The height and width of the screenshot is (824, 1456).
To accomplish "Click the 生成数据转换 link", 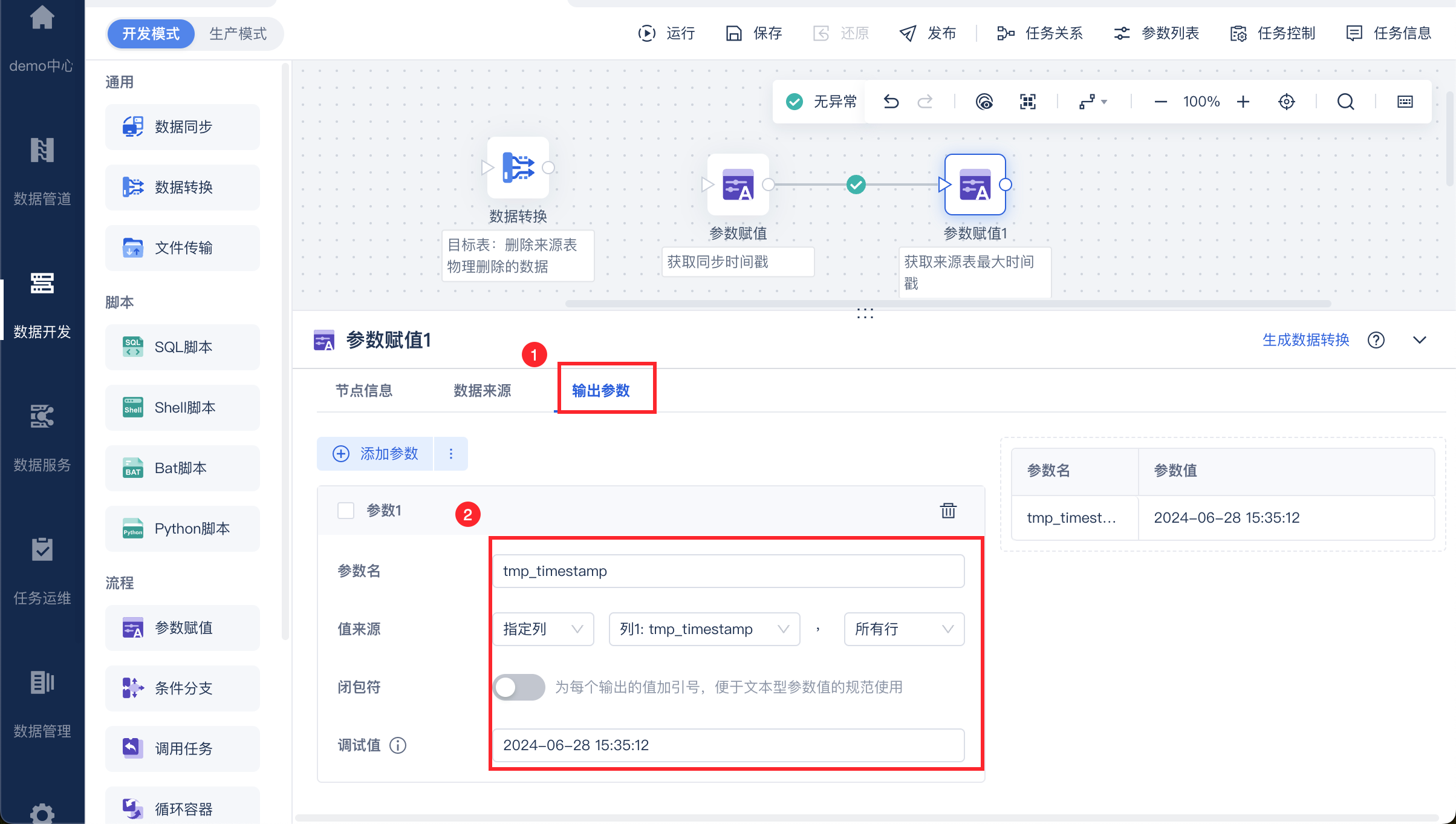I will pyautogui.click(x=1305, y=340).
